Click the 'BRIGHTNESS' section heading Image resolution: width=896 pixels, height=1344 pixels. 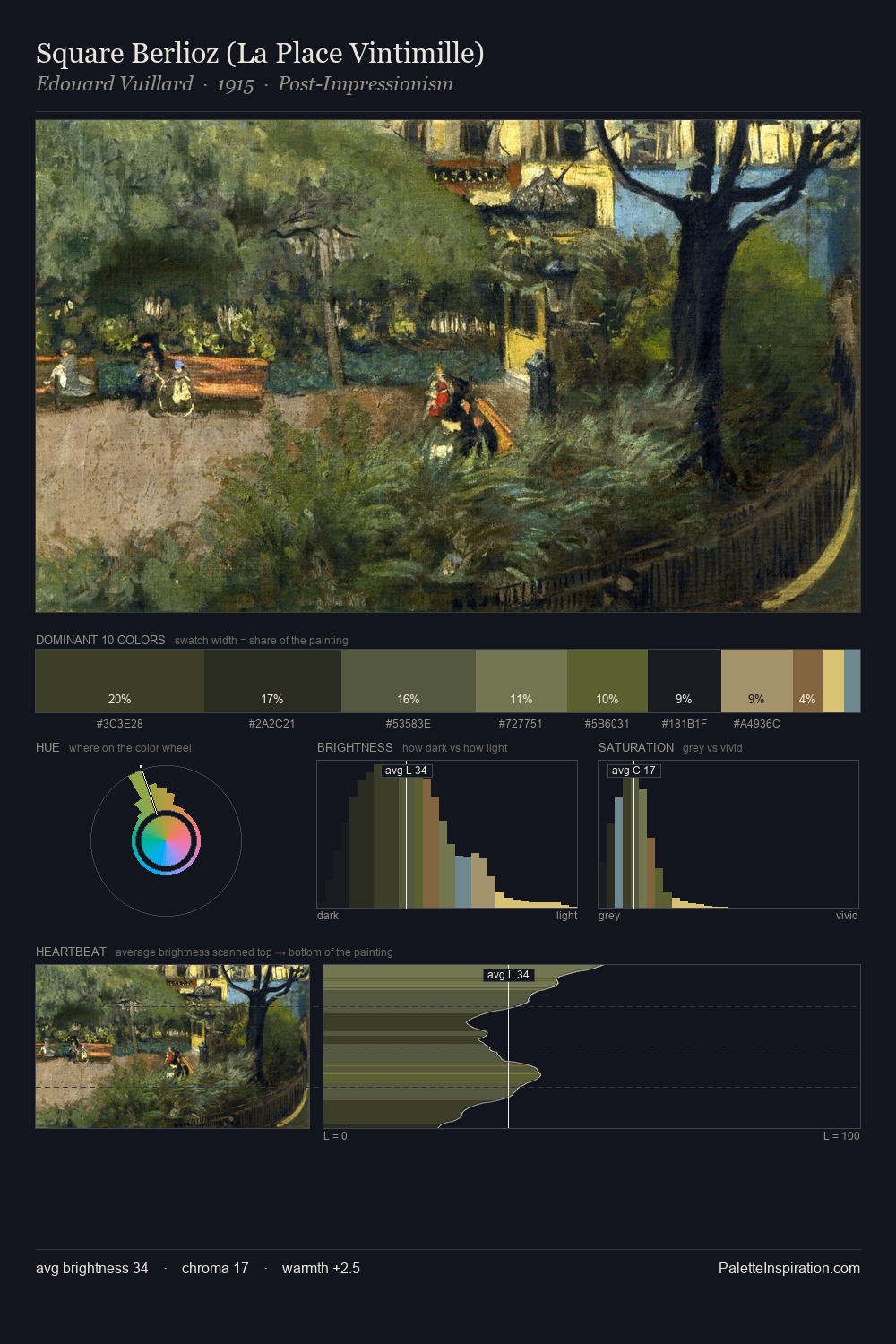355,747
